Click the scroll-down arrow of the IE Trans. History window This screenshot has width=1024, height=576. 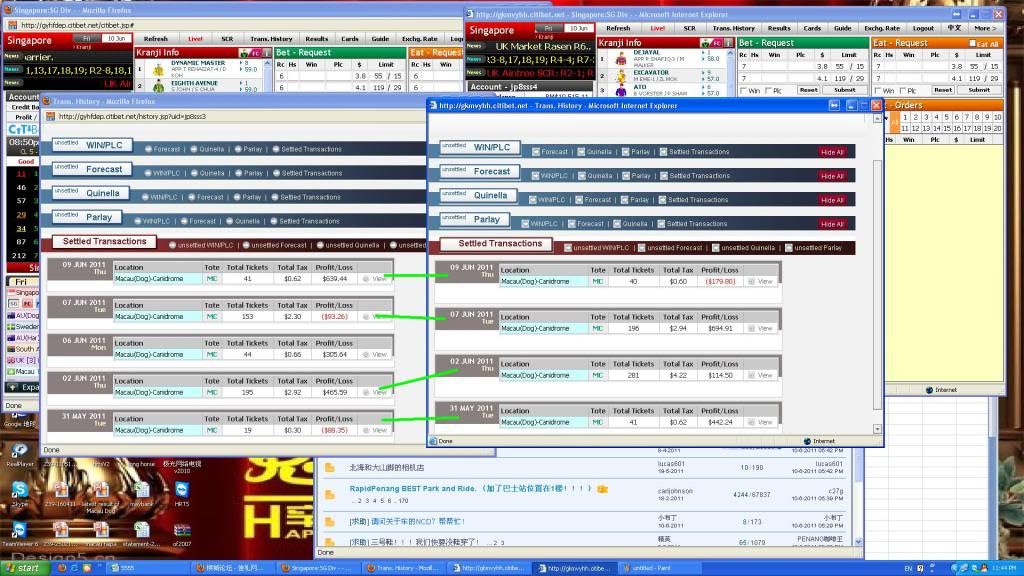(877, 429)
